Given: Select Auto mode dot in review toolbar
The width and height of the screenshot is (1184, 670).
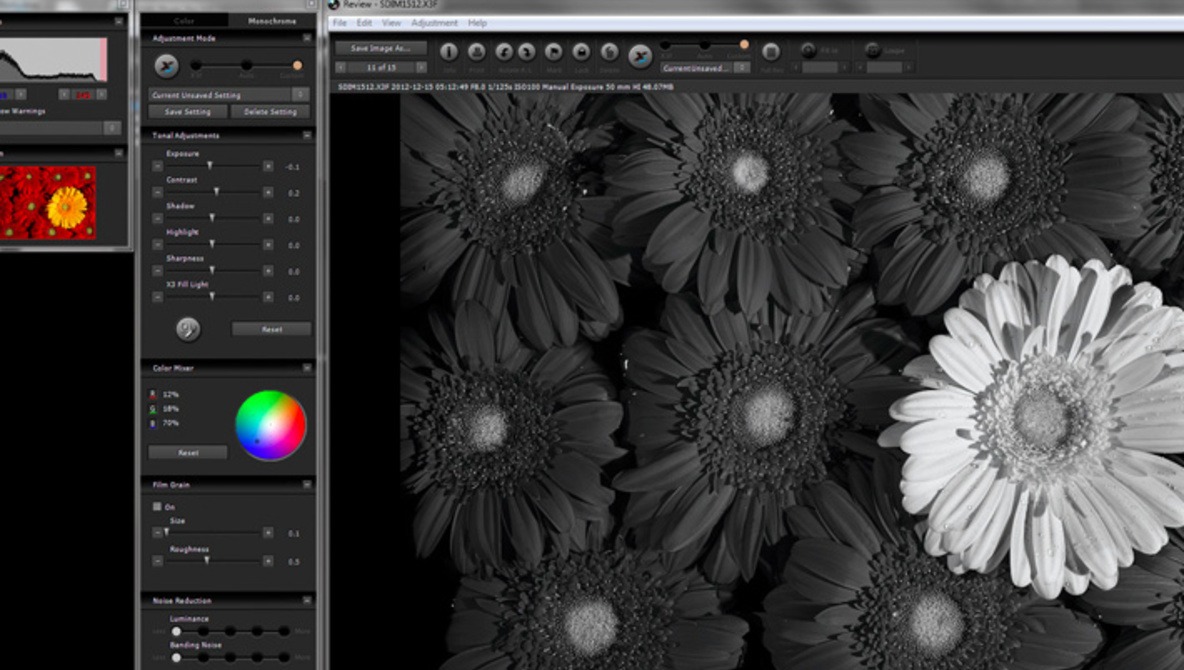Looking at the screenshot, I should (x=705, y=45).
